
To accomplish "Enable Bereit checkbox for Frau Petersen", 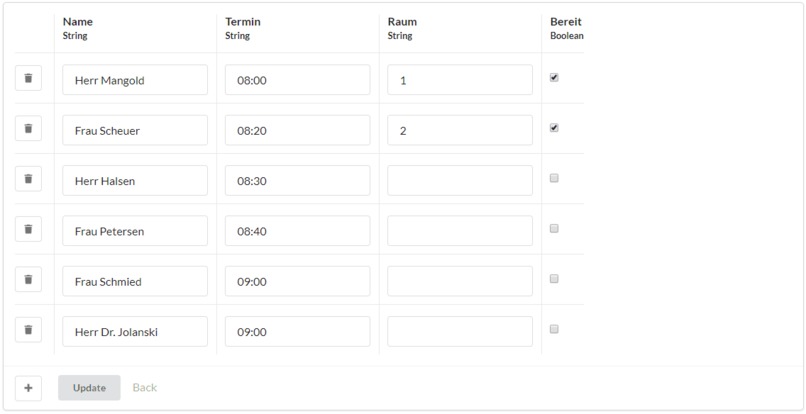I will click(554, 229).
